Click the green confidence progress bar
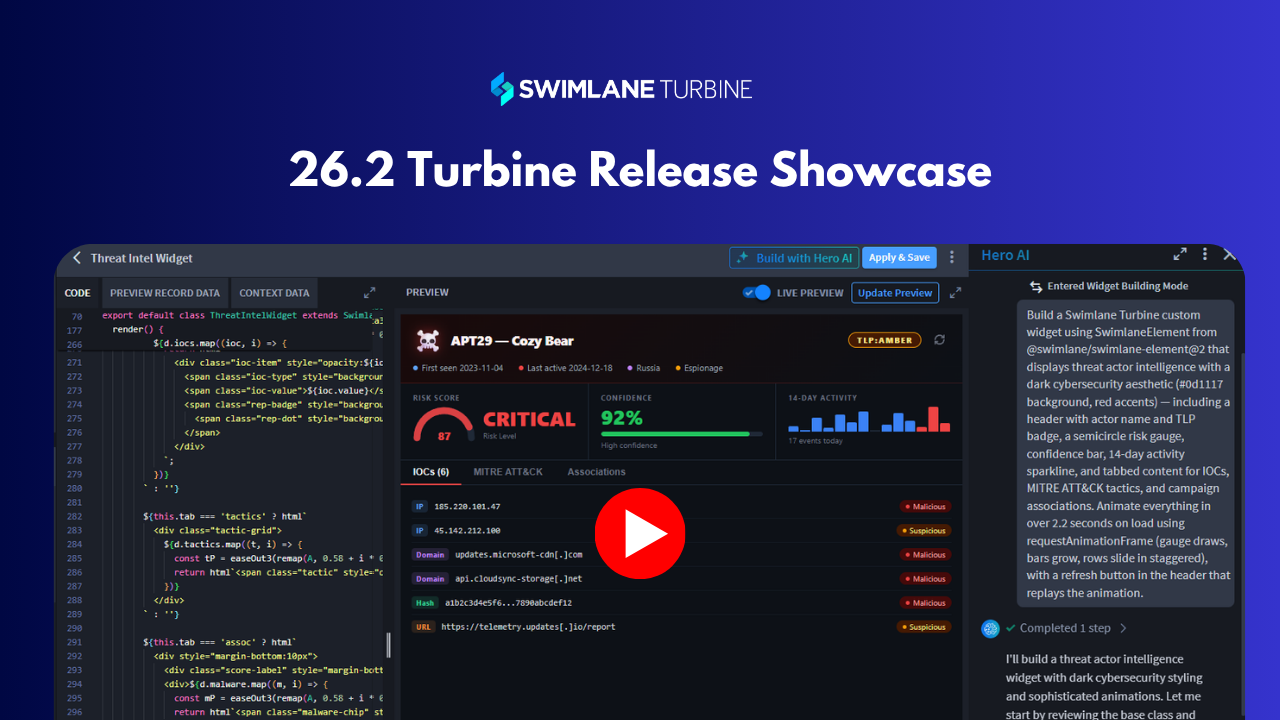This screenshot has height=720, width=1280. 675,434
